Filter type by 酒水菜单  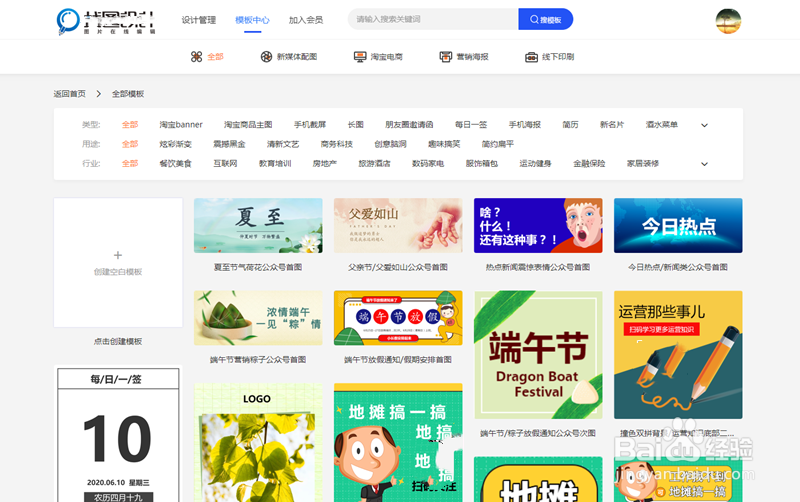click(x=662, y=124)
